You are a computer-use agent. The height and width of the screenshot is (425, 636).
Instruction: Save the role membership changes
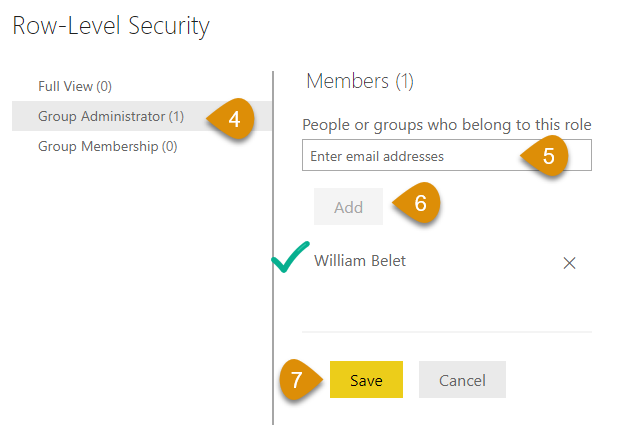366,380
